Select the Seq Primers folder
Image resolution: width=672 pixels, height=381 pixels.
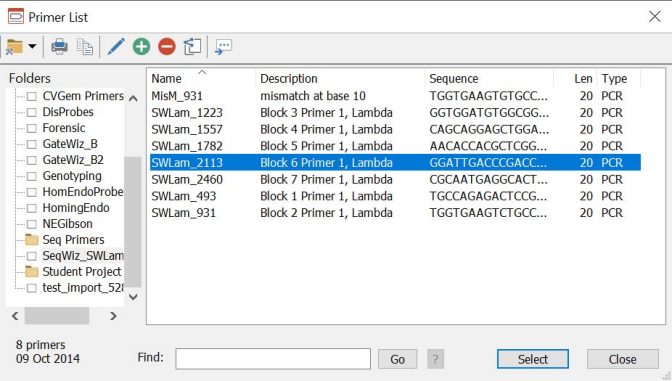pyautogui.click(x=73, y=240)
